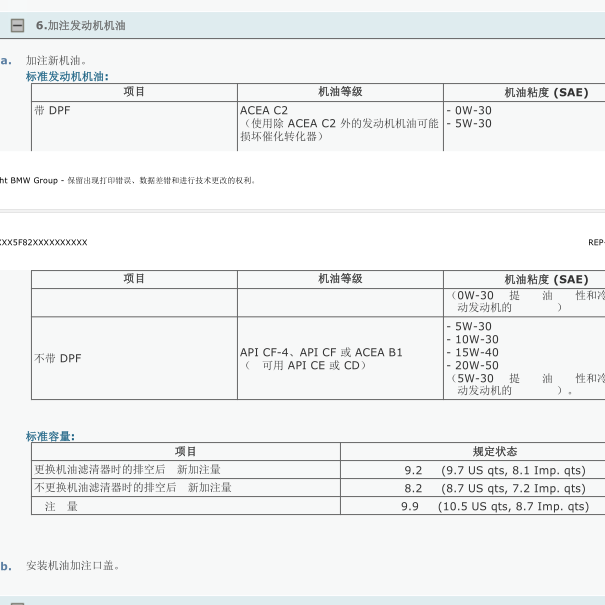Click the first table's 项目 header
The width and height of the screenshot is (605, 605).
tap(134, 92)
